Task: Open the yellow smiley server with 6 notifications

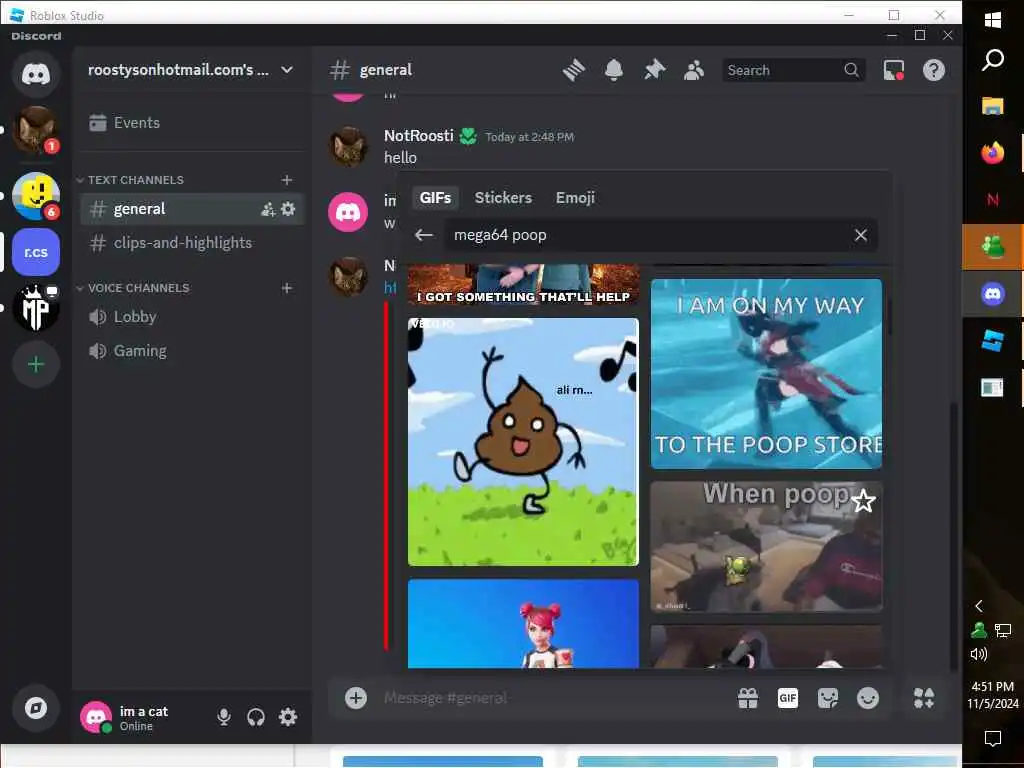Action: pyautogui.click(x=36, y=196)
